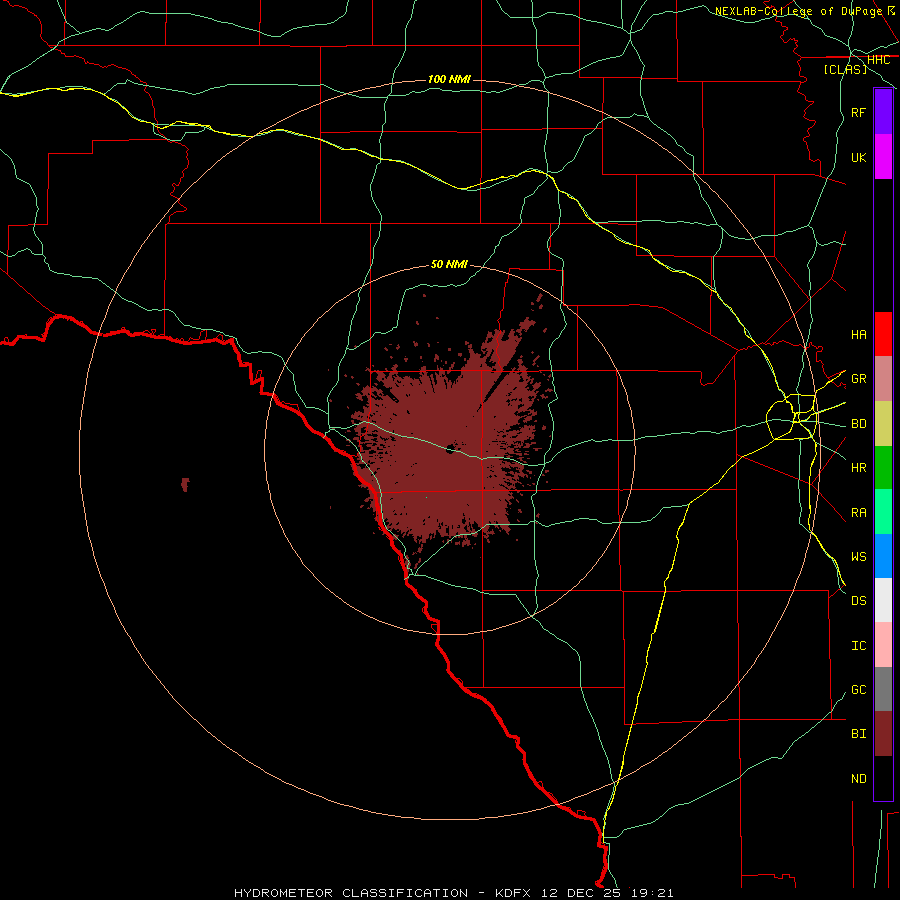Screen dimensions: 900x900
Task: Click the black ND legend swatch
Action: tap(883, 778)
